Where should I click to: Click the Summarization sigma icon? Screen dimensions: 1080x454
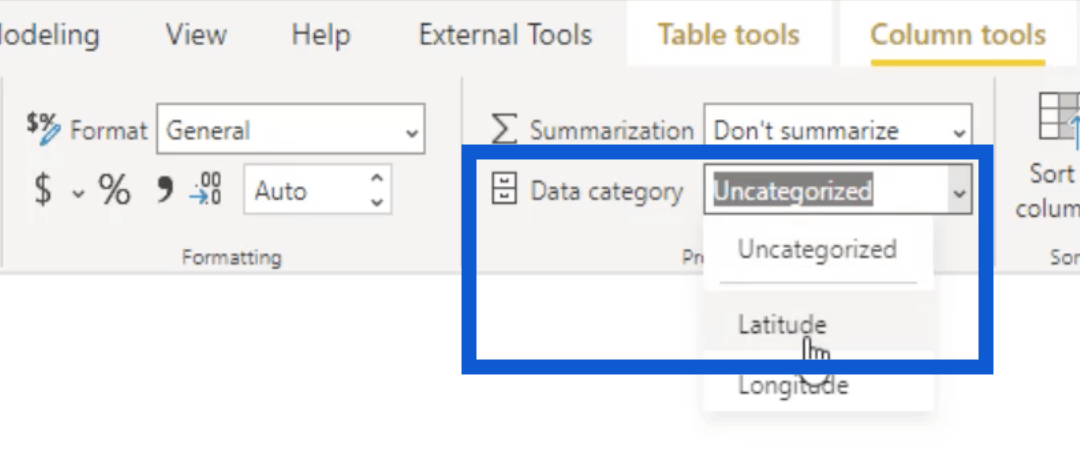[503, 129]
